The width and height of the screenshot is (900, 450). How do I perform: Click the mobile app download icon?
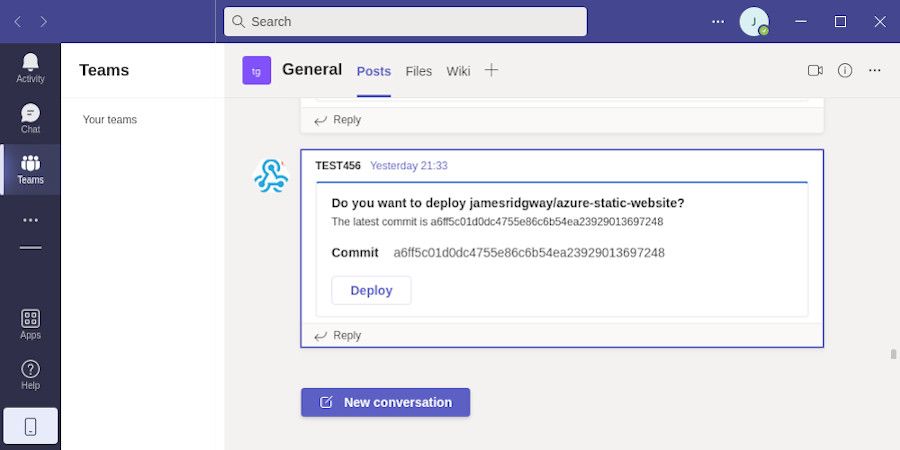[x=30, y=426]
